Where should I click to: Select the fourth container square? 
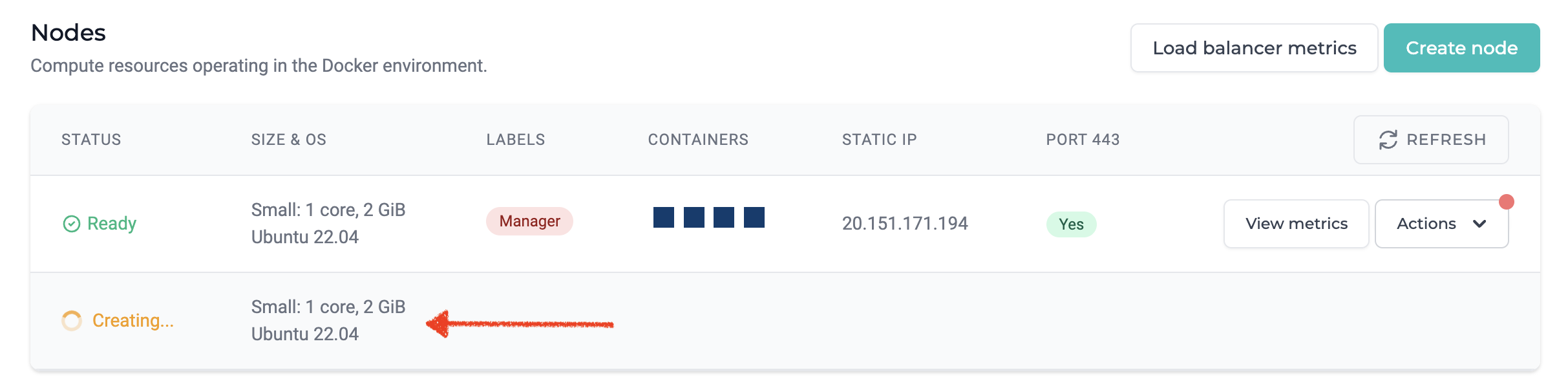click(754, 217)
